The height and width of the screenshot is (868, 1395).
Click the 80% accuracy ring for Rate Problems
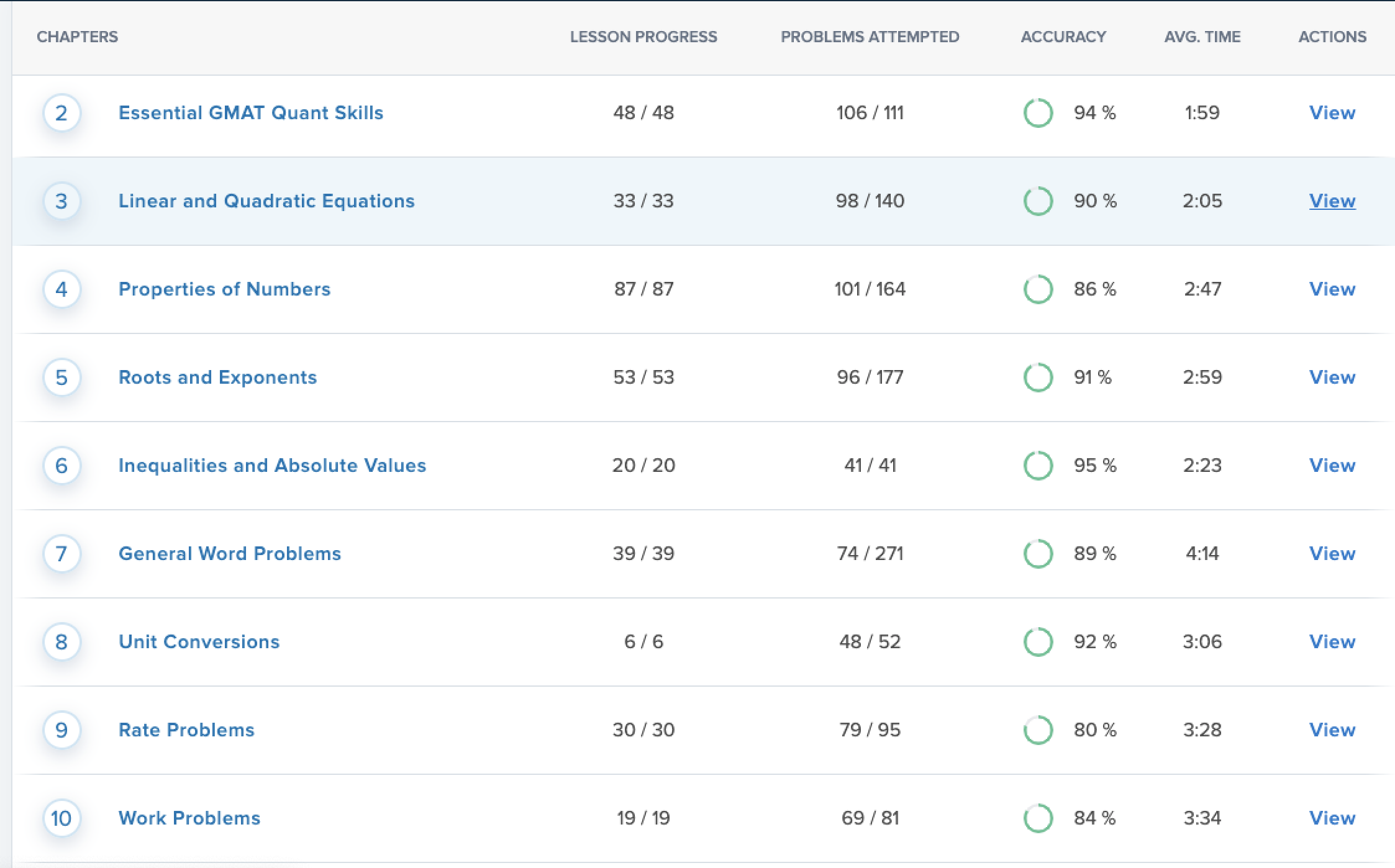point(1038,730)
